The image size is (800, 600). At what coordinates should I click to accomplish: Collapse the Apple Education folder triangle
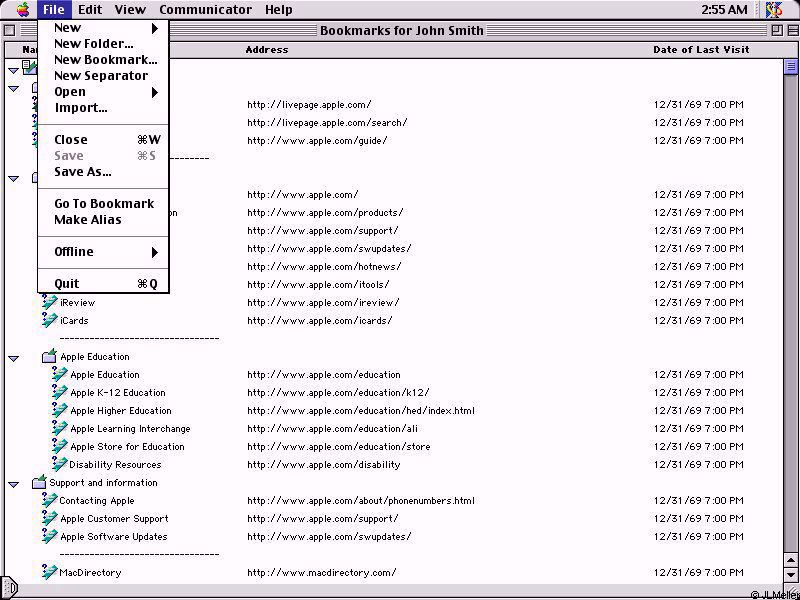14,359
